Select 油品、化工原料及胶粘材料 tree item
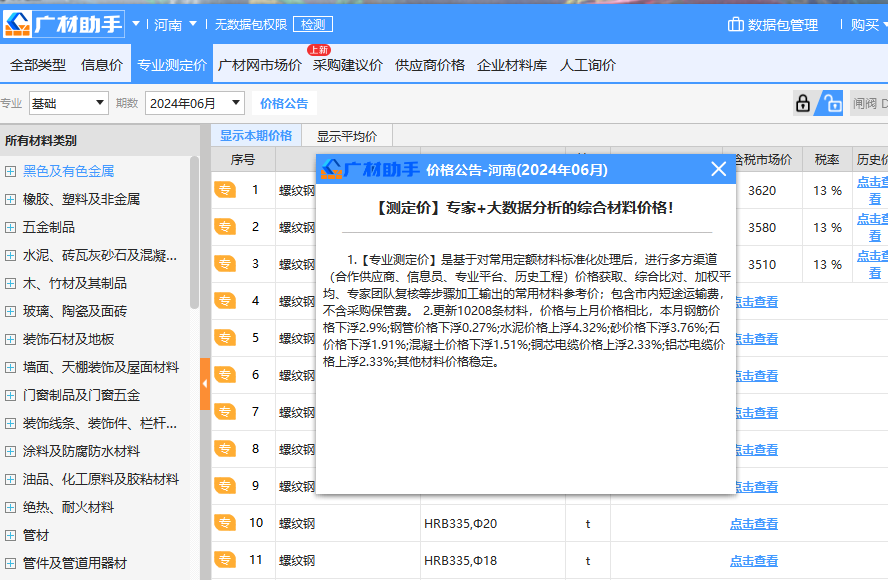 coord(101,479)
